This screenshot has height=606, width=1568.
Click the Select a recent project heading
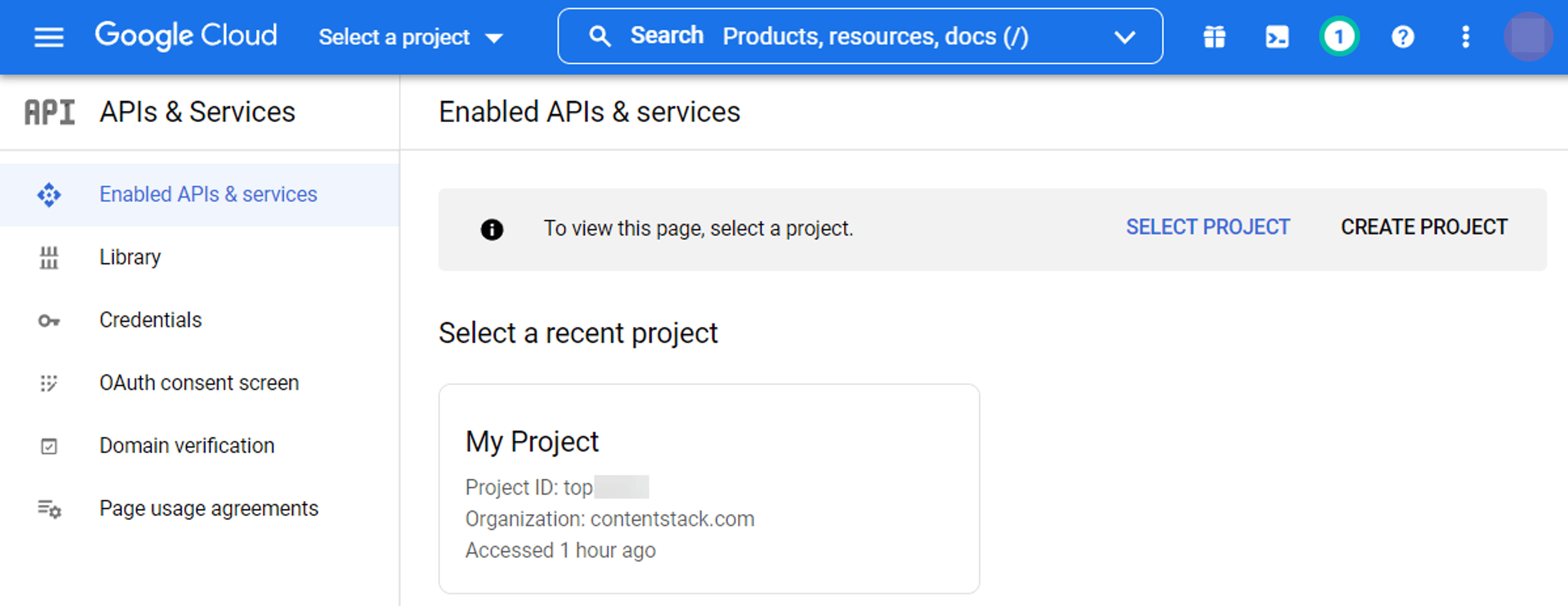point(578,333)
